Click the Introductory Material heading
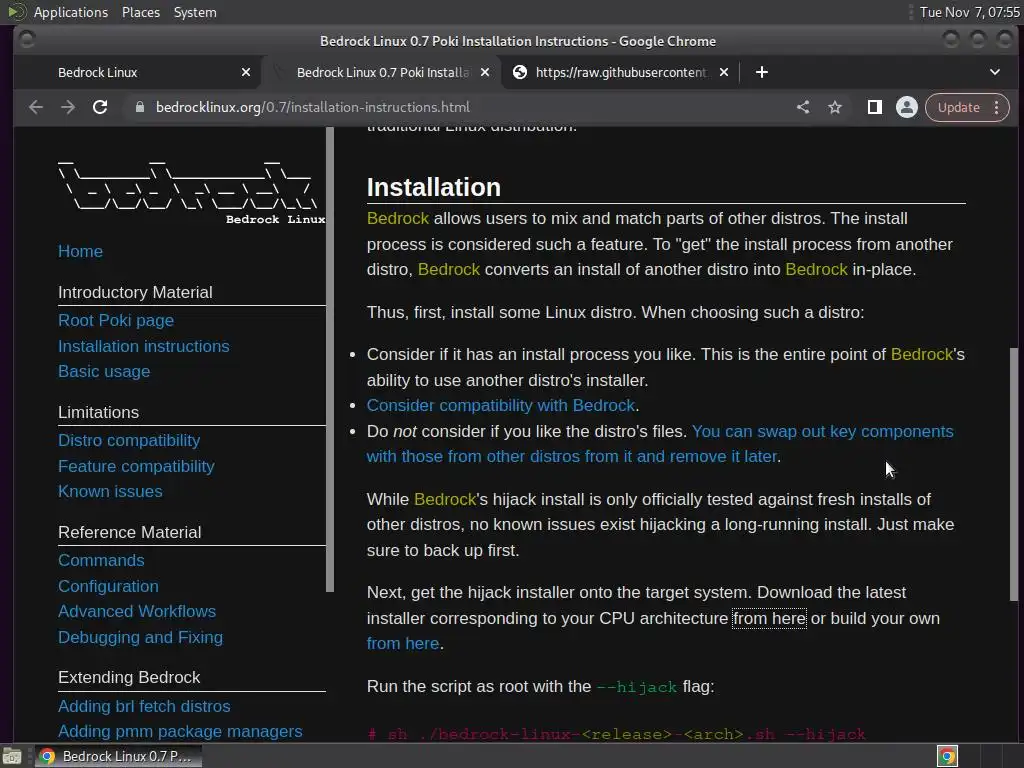Image resolution: width=1024 pixels, height=768 pixels. coord(135,292)
